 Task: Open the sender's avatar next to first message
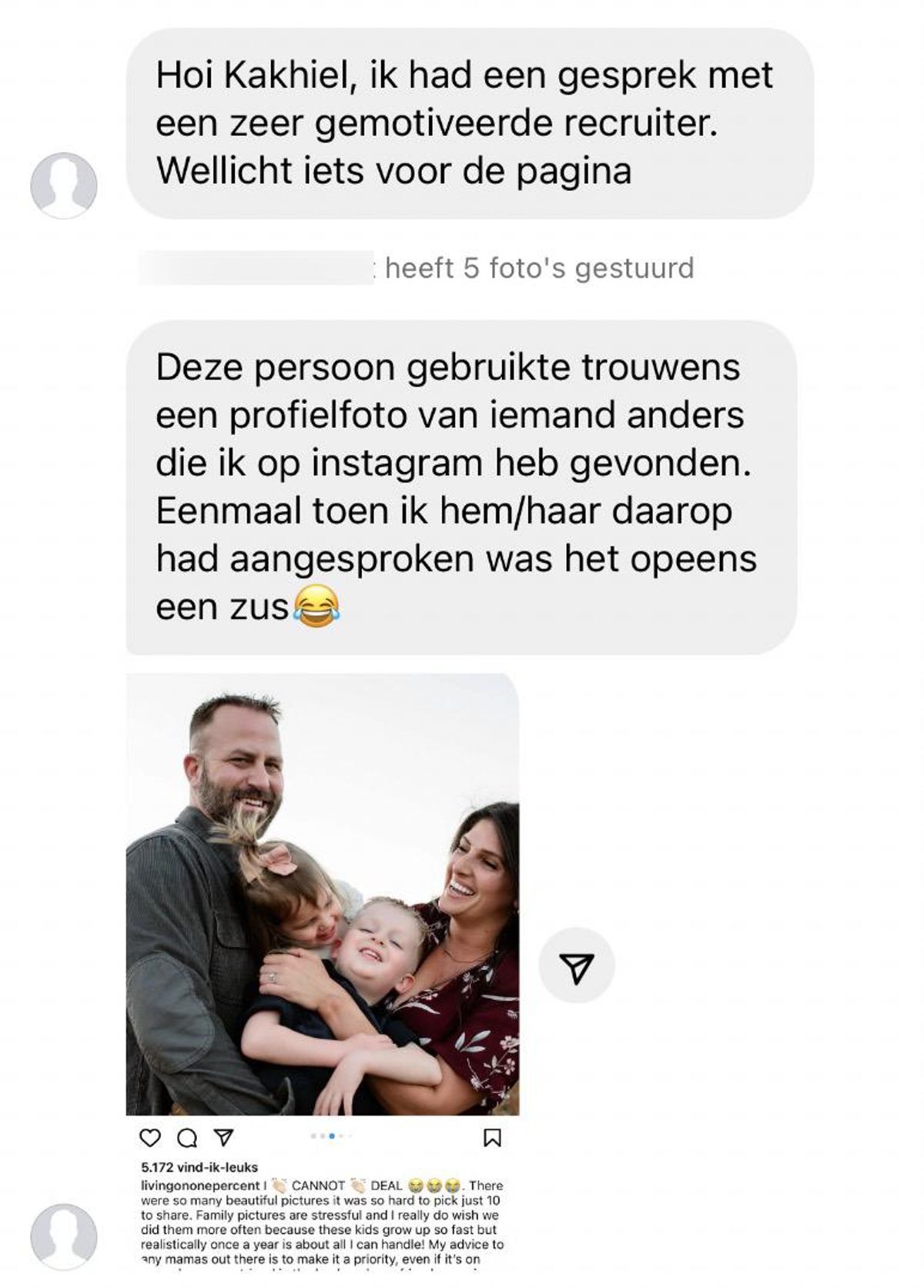tap(64, 186)
